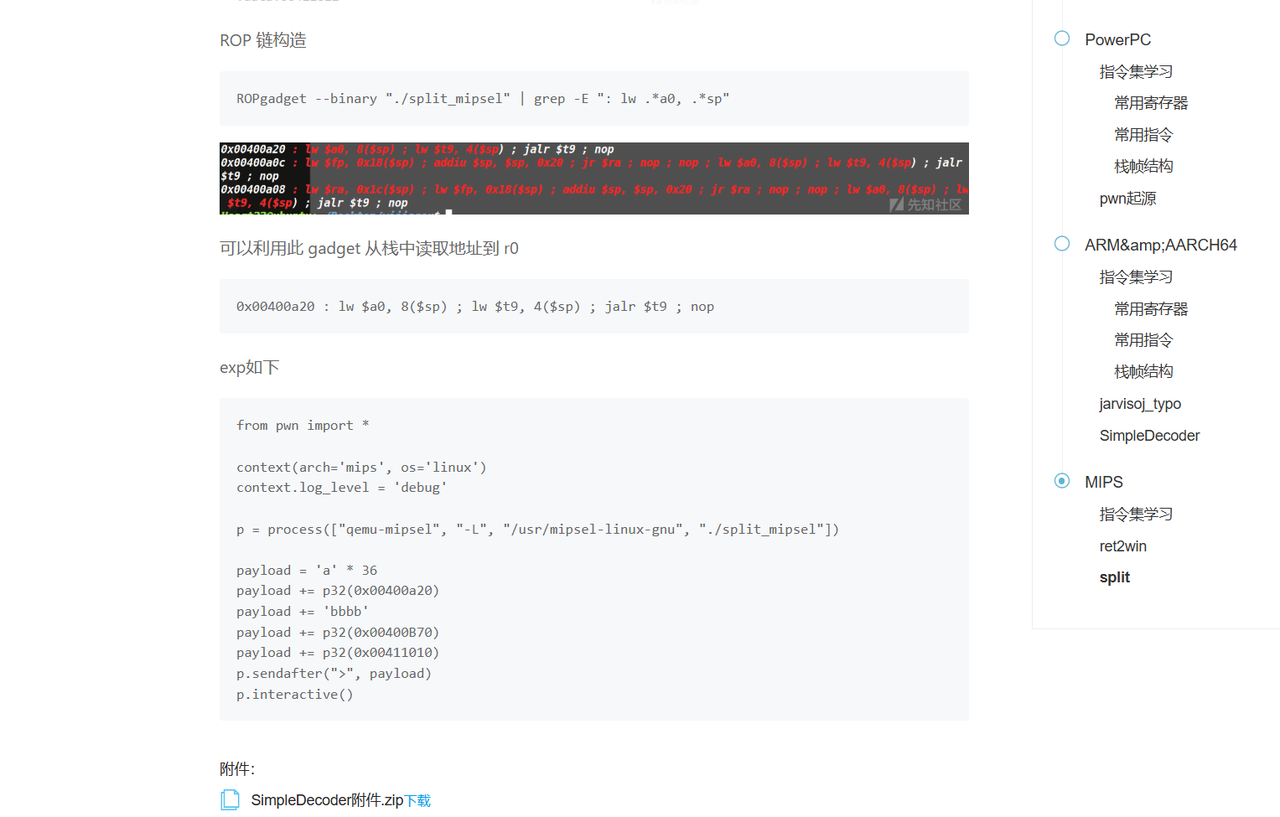Click the payload = 'a' * 36 line

tap(307, 570)
